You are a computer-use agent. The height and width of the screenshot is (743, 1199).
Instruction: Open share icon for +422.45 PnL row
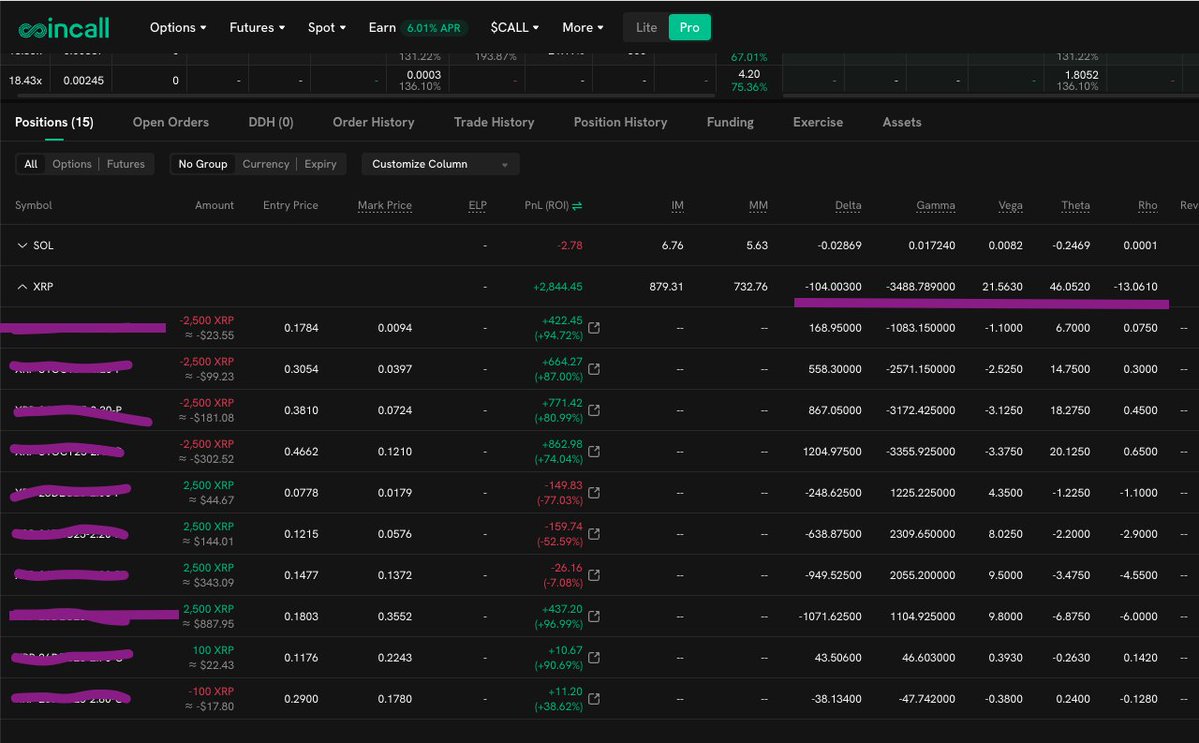[595, 328]
